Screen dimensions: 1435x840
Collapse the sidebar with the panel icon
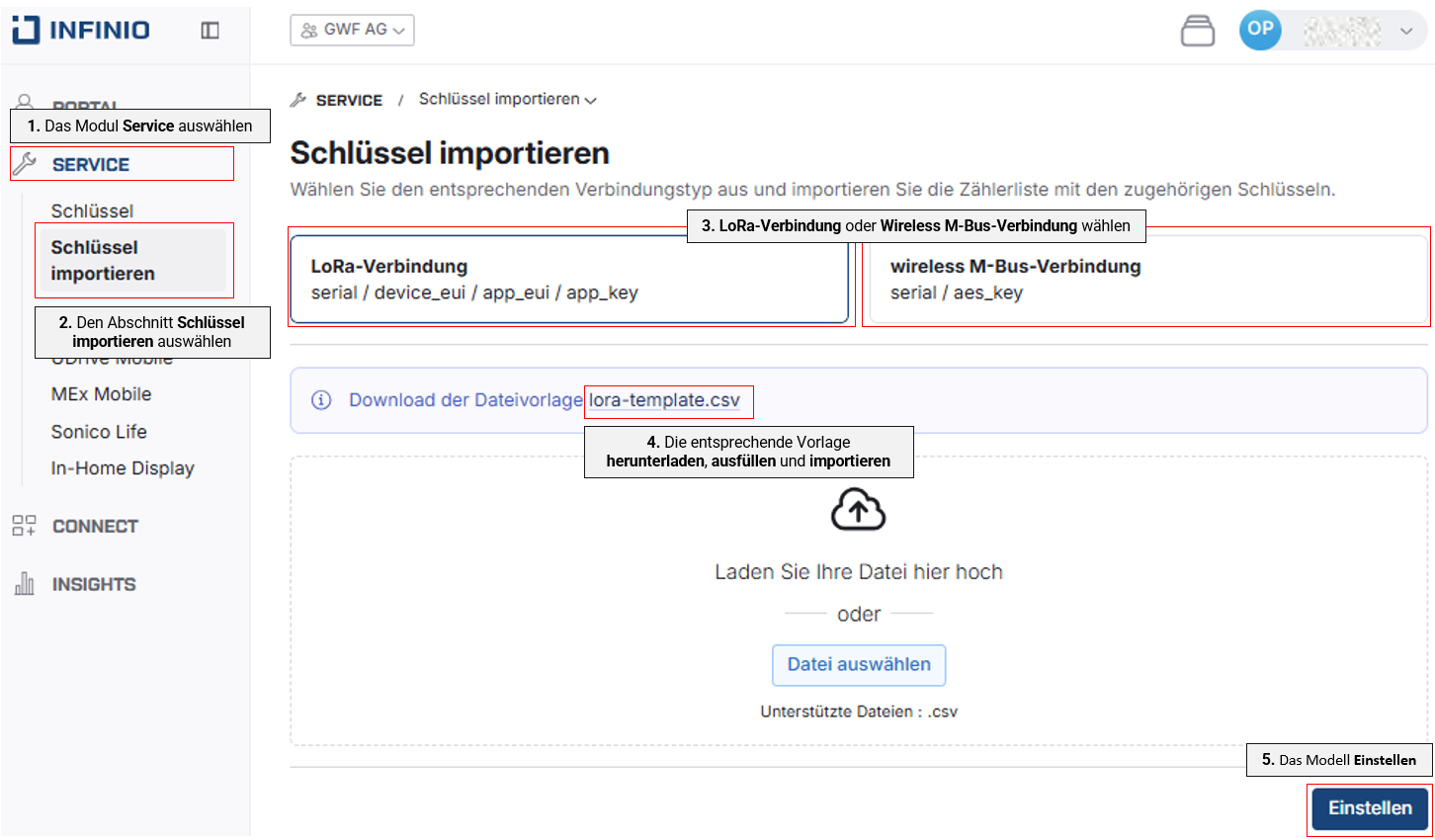click(x=210, y=31)
